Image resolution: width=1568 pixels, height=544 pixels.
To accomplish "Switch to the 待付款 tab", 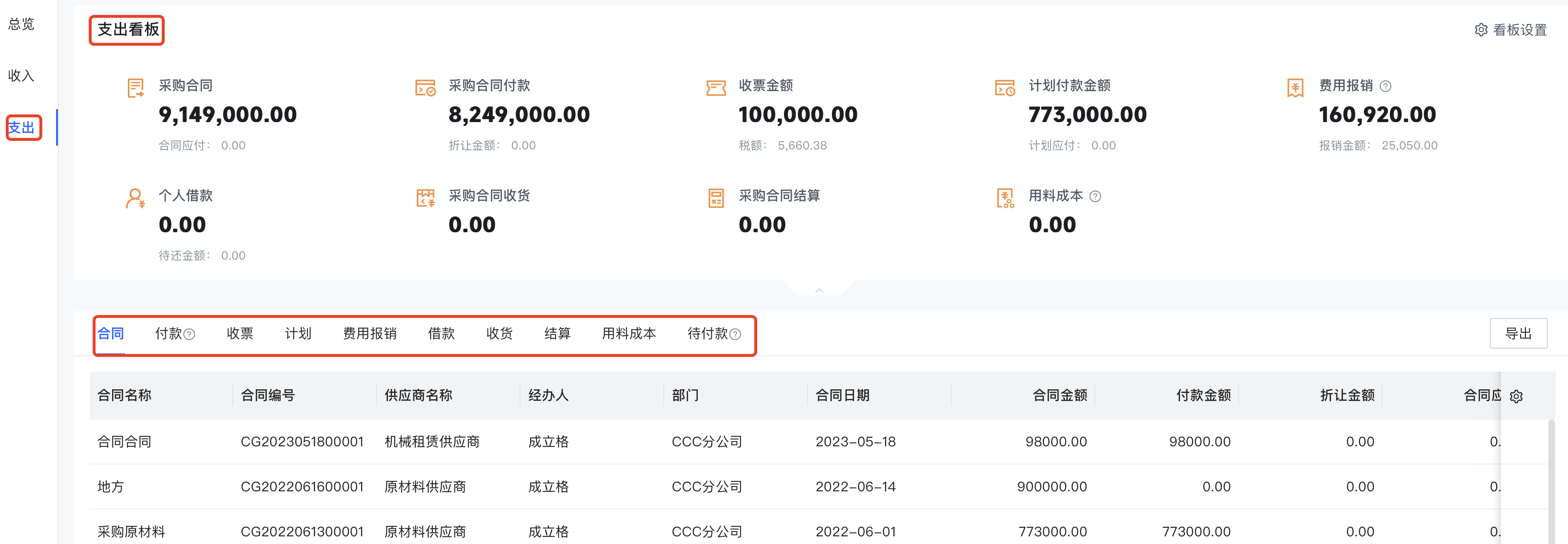I will click(708, 333).
